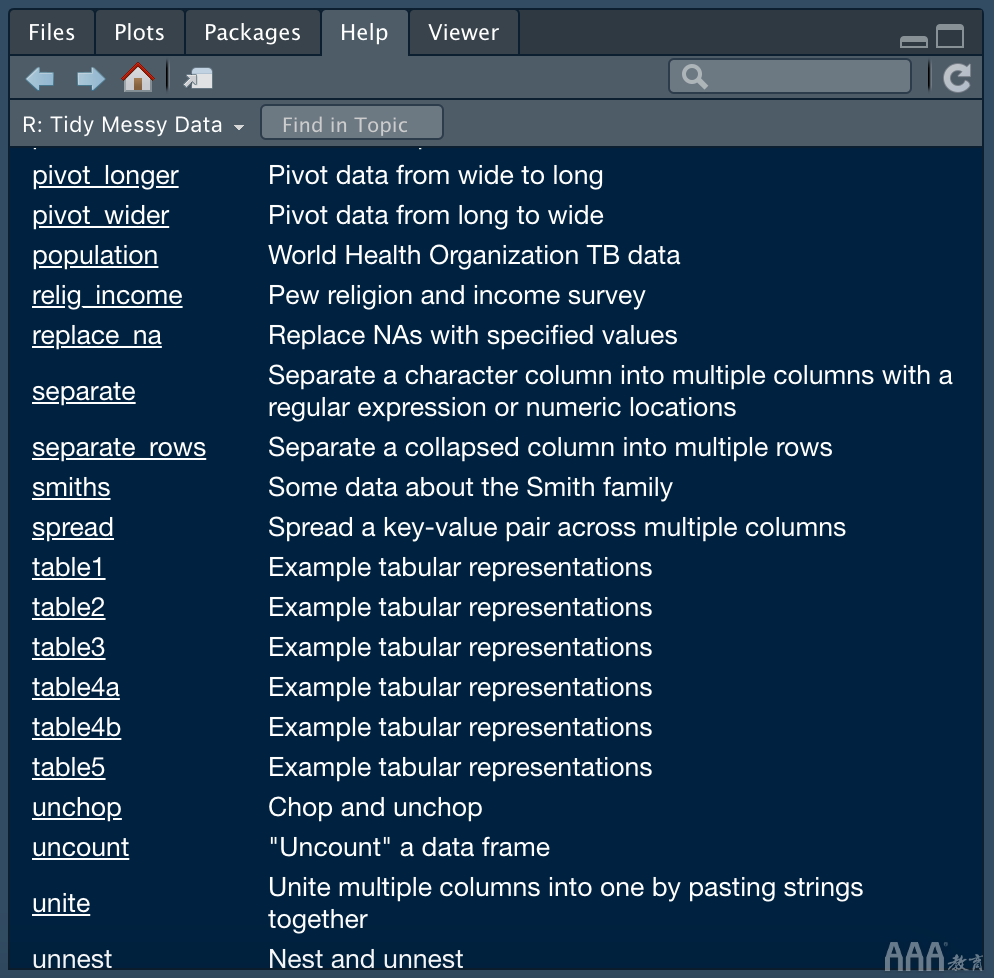The height and width of the screenshot is (978, 994).
Task: Open the table4a help link
Action: tap(76, 688)
